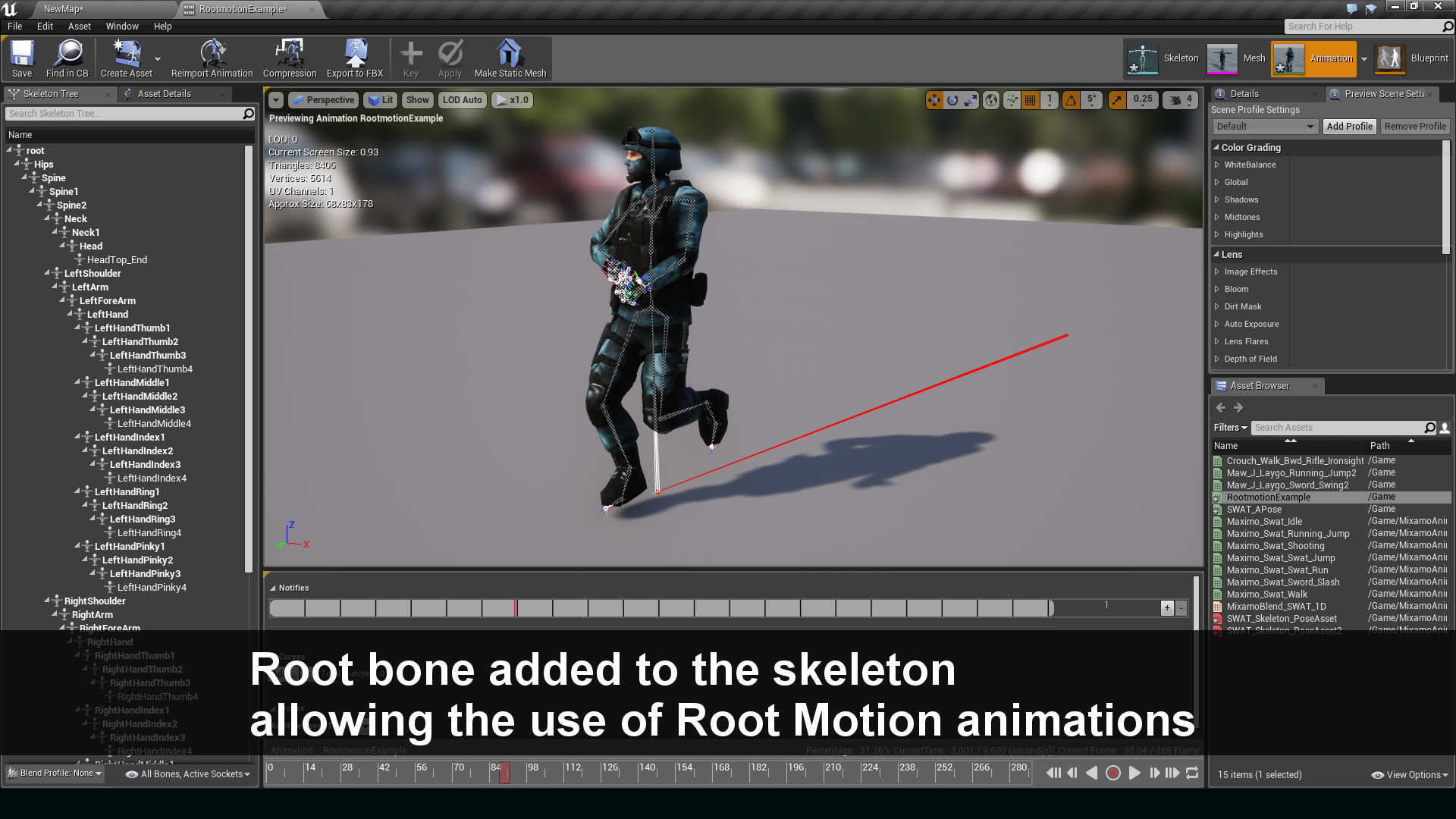Screen dimensions: 1456x819
Task: Click the Reimport Animation icon
Action: pos(212,59)
